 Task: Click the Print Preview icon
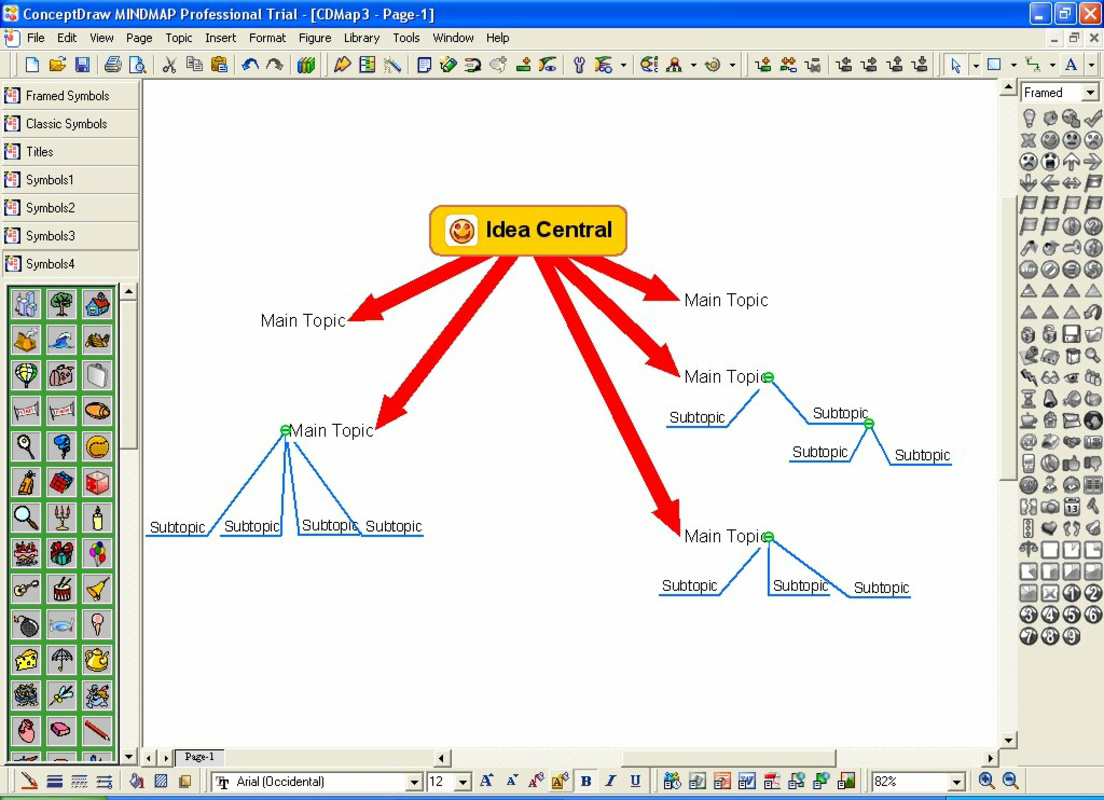pos(137,64)
